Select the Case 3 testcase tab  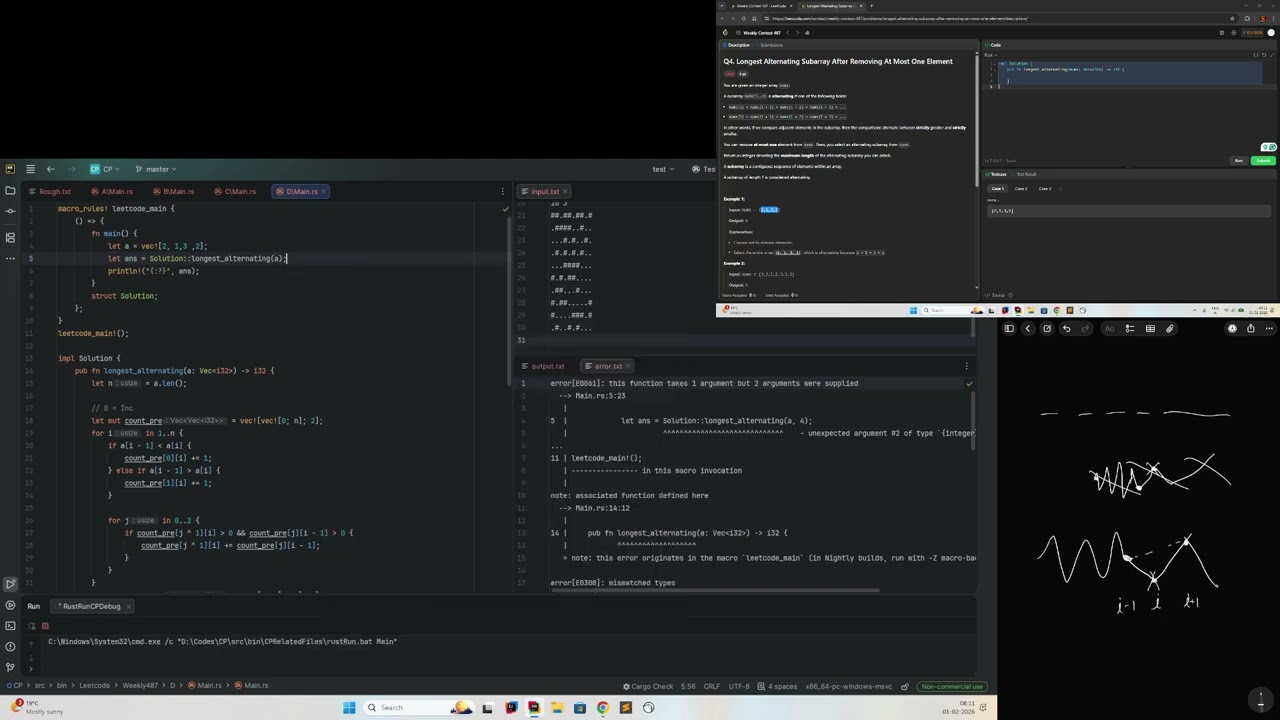[x=1045, y=189]
